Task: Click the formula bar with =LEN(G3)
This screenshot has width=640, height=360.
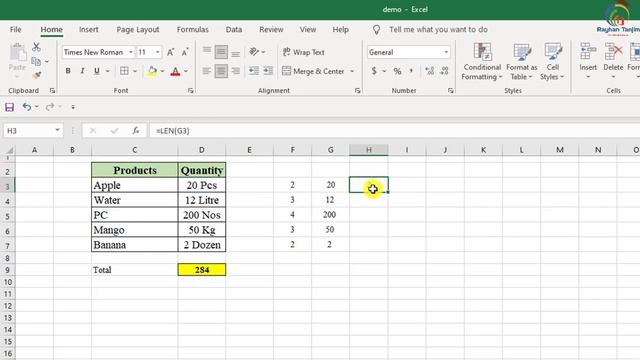Action: [395, 131]
